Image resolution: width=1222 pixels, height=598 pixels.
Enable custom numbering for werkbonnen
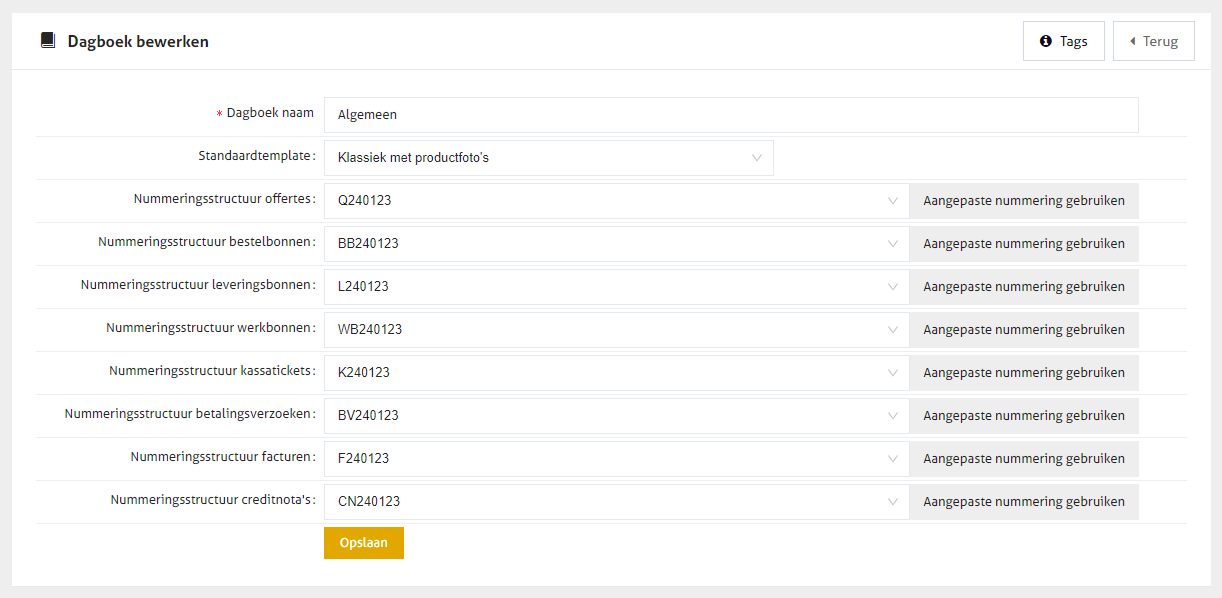point(1023,330)
